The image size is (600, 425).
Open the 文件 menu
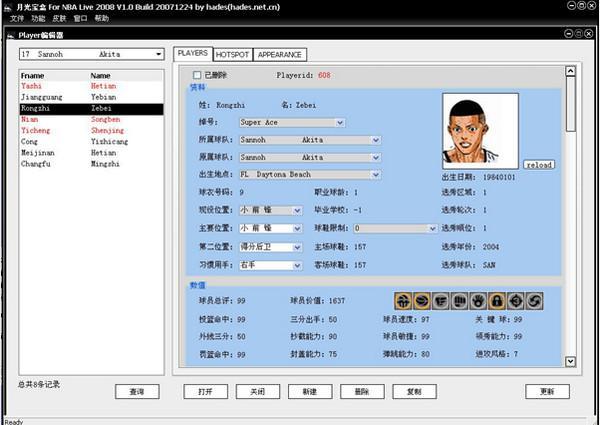tap(17, 18)
